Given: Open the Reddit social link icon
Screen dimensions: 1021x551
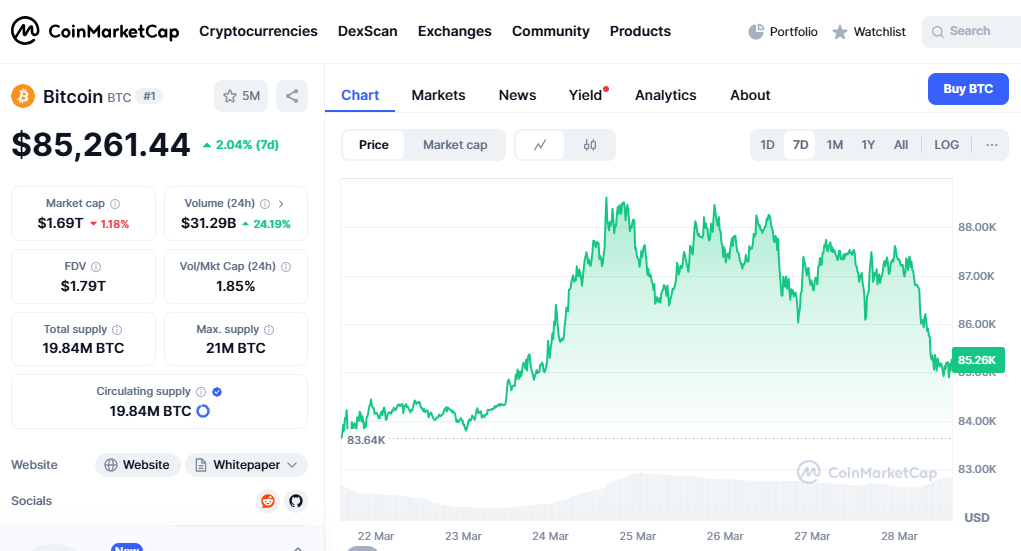Looking at the screenshot, I should [x=268, y=501].
